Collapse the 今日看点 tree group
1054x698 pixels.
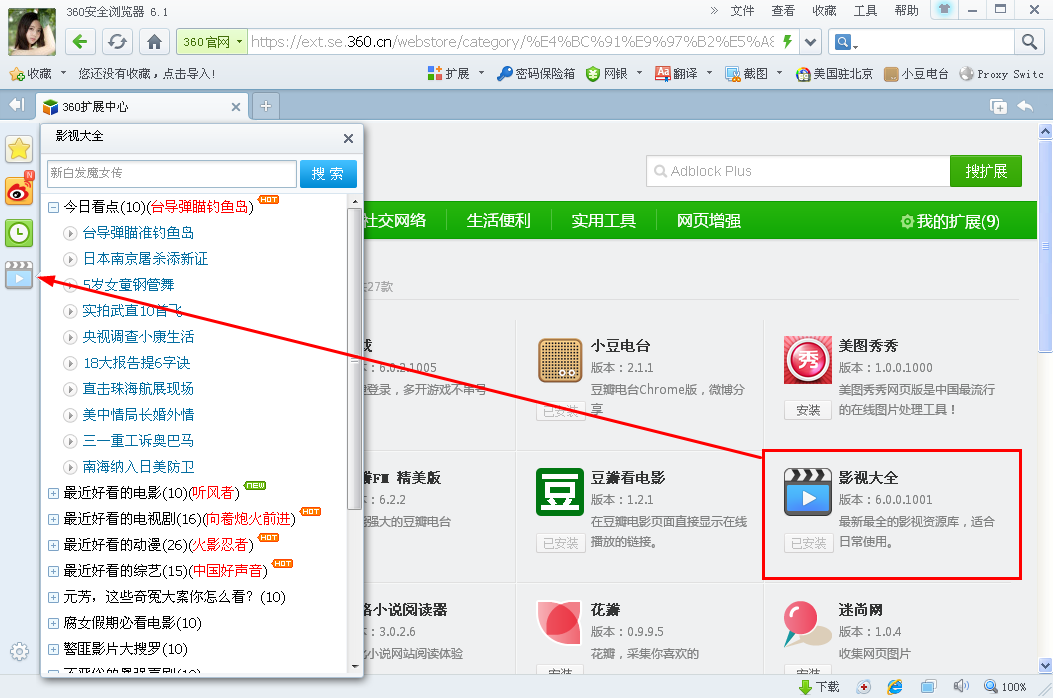[54, 207]
